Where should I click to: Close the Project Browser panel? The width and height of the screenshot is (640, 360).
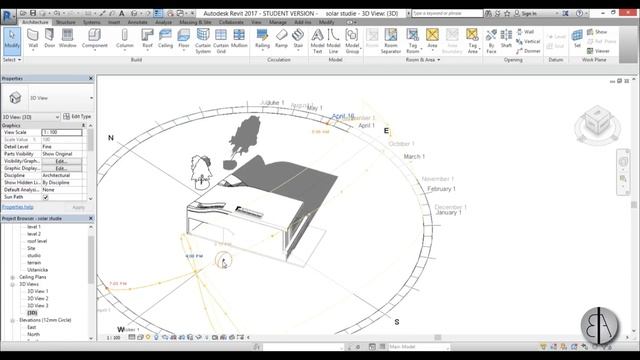91,218
